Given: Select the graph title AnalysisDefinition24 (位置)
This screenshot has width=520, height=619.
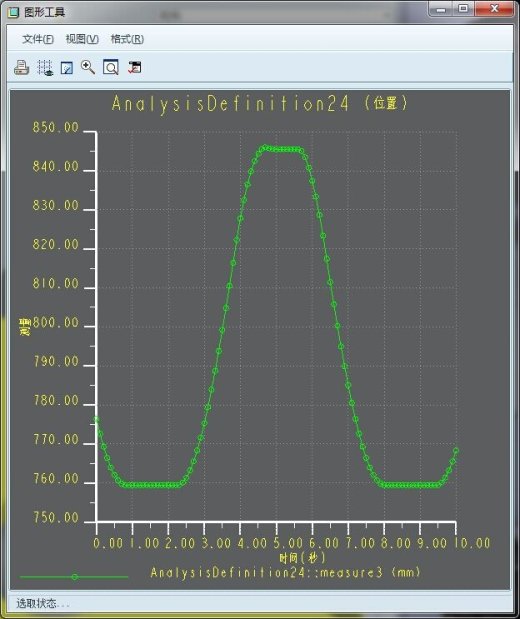Looking at the screenshot, I should (259, 104).
